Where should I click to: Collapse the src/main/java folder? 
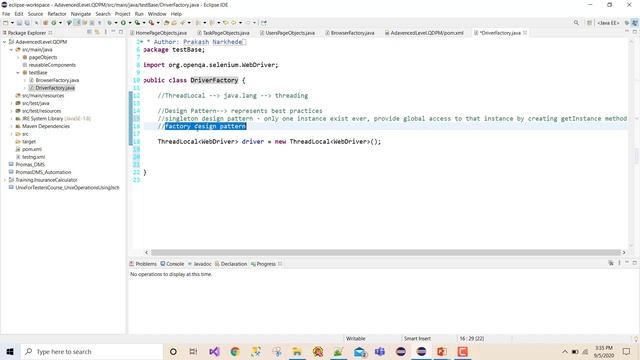click(x=11, y=50)
